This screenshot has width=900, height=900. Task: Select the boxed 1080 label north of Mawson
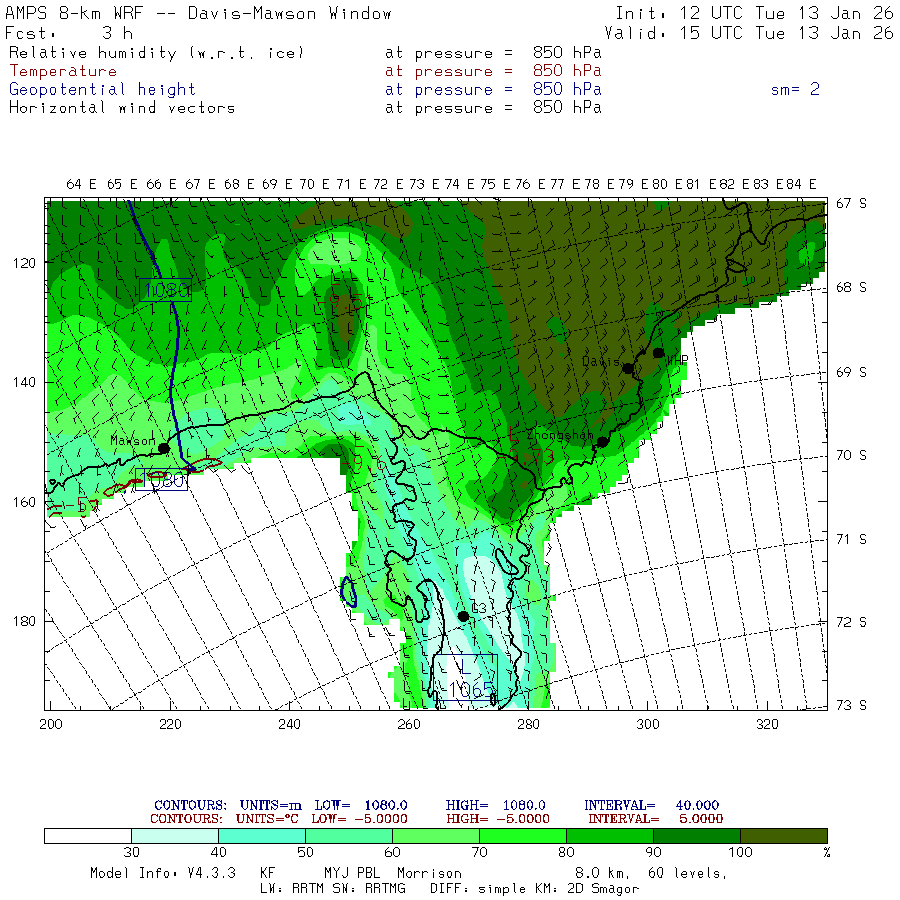(165, 290)
